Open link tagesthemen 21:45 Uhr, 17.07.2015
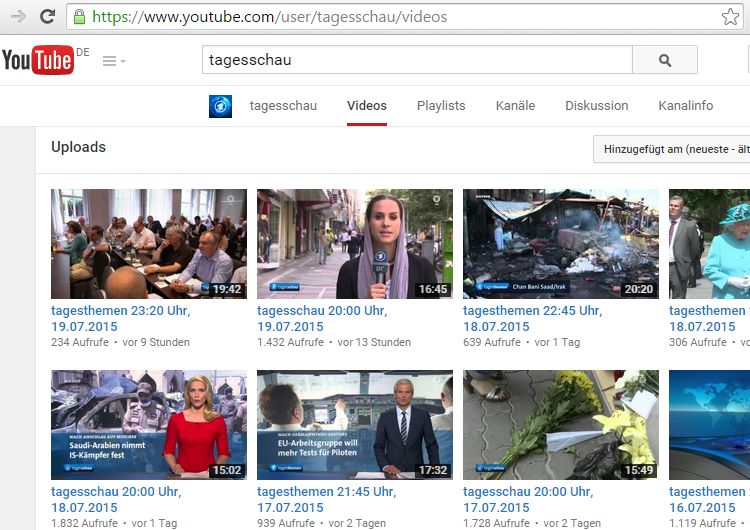The height and width of the screenshot is (530, 750). click(327, 499)
